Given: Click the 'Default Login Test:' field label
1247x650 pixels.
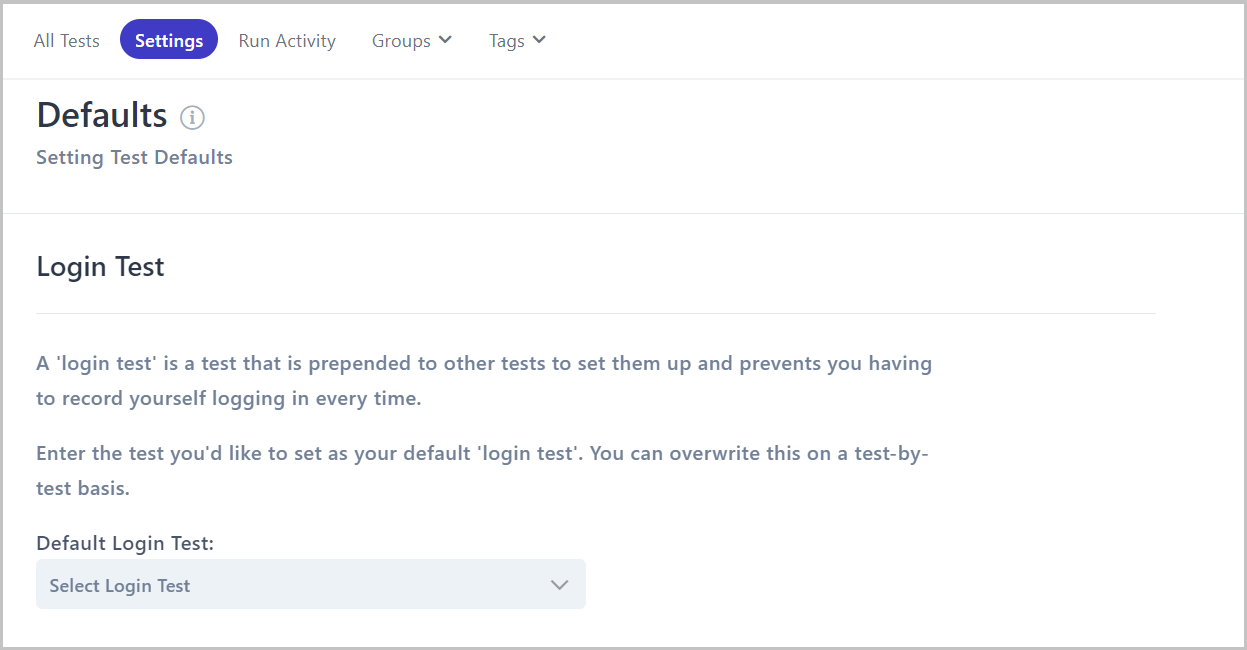Looking at the screenshot, I should 125,543.
